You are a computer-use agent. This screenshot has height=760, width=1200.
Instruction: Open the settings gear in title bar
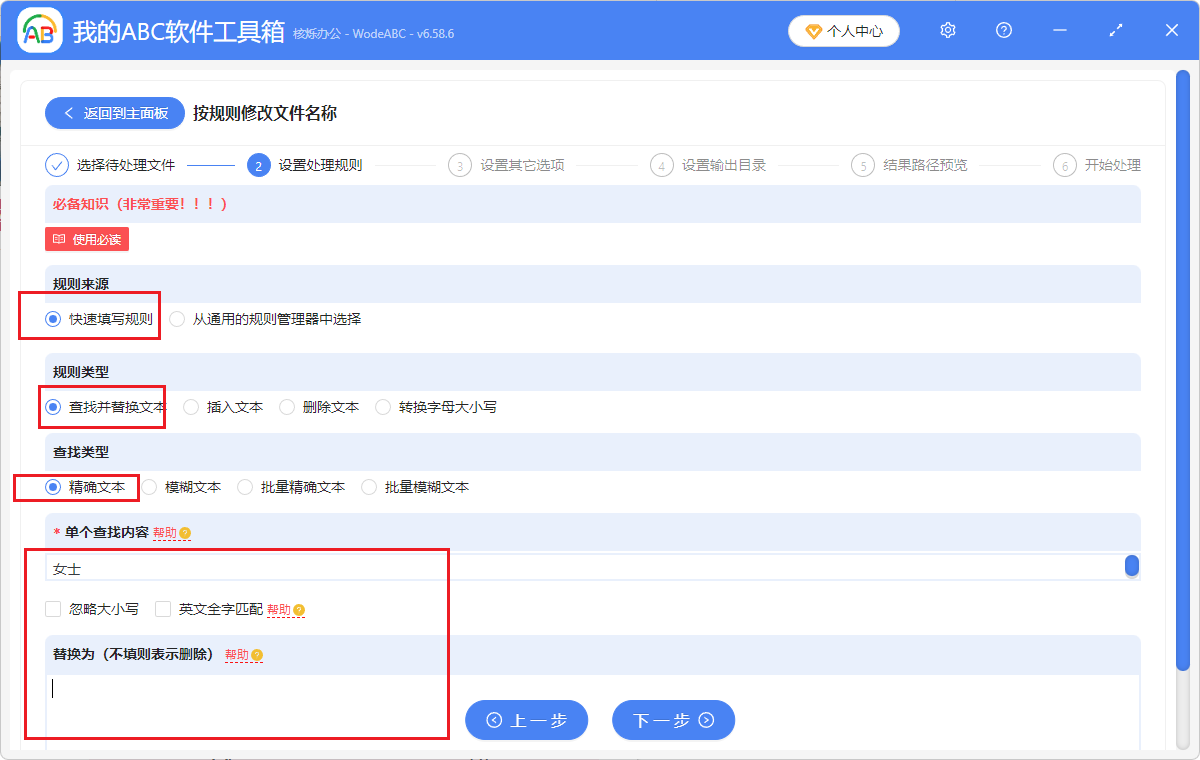coord(947,30)
